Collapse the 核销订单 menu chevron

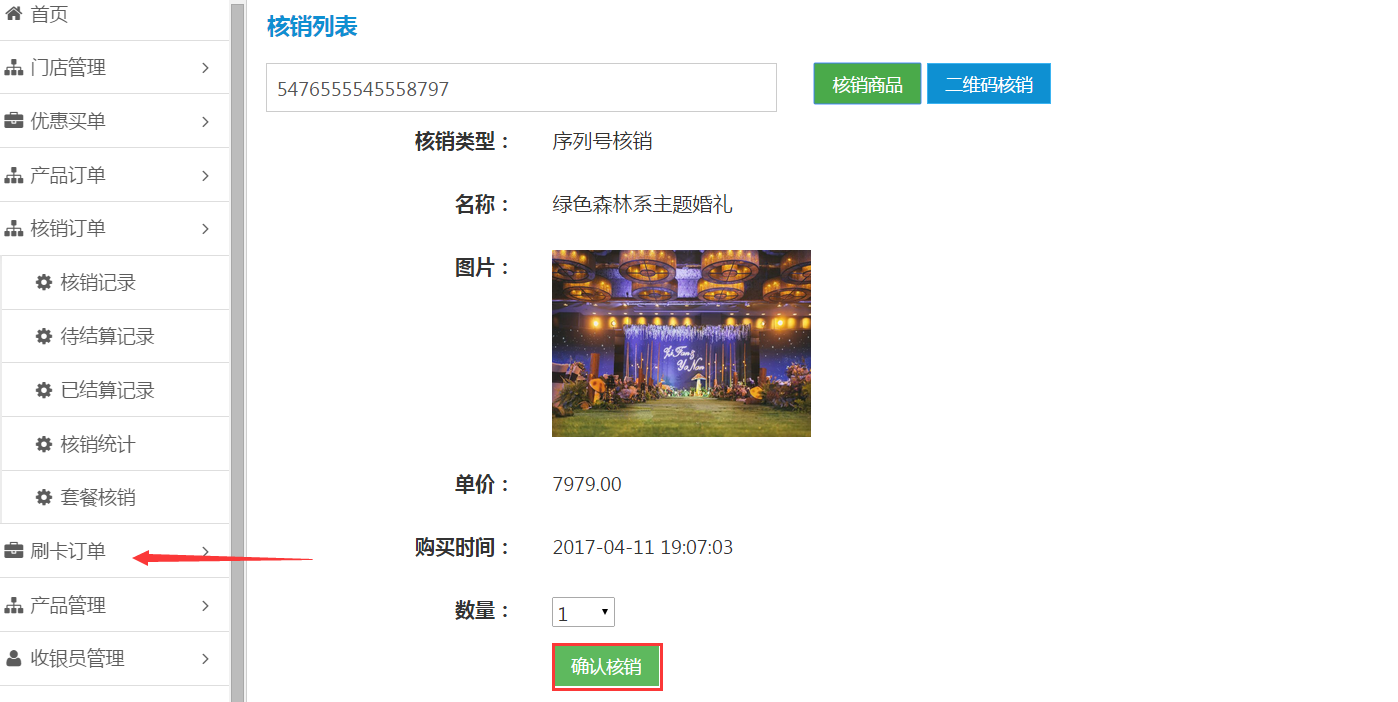coord(205,229)
